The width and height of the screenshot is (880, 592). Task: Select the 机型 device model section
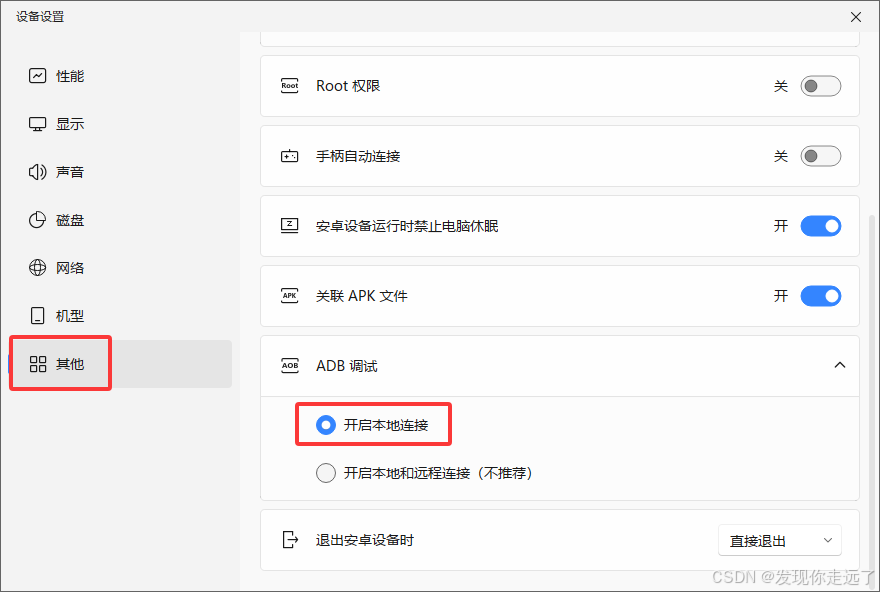(120, 316)
